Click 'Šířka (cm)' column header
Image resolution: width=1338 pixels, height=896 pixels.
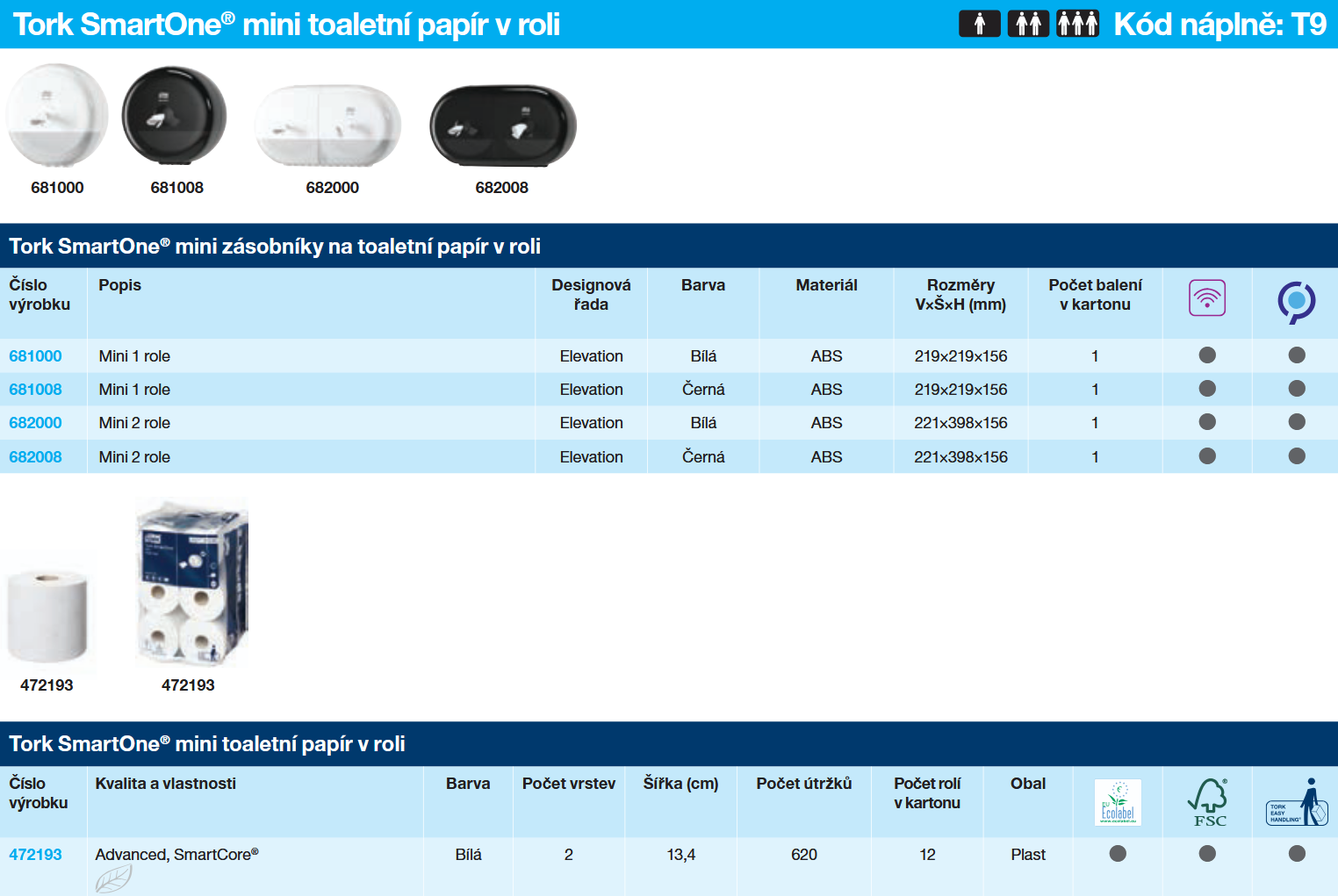(680, 783)
